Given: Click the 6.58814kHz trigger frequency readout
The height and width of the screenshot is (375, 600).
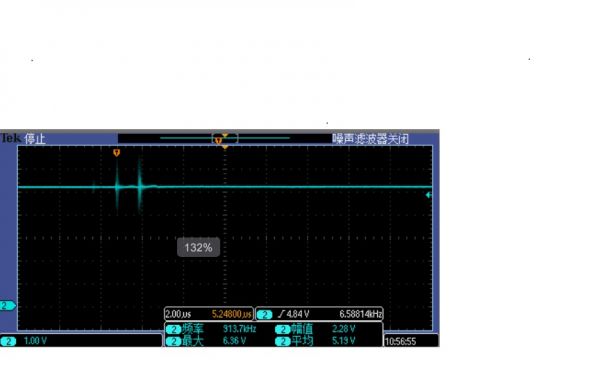Looking at the screenshot, I should (x=360, y=315).
